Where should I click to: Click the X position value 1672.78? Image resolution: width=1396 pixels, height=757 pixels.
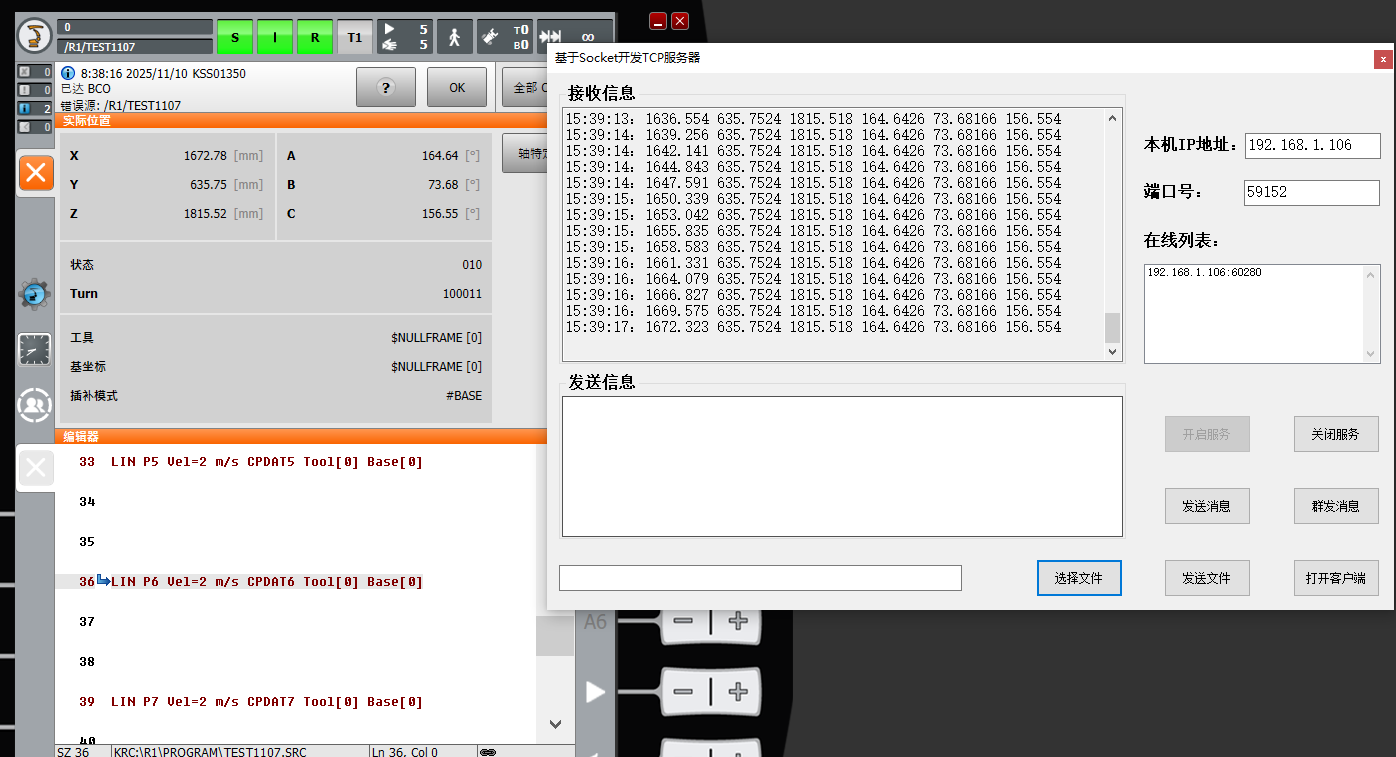pos(205,156)
